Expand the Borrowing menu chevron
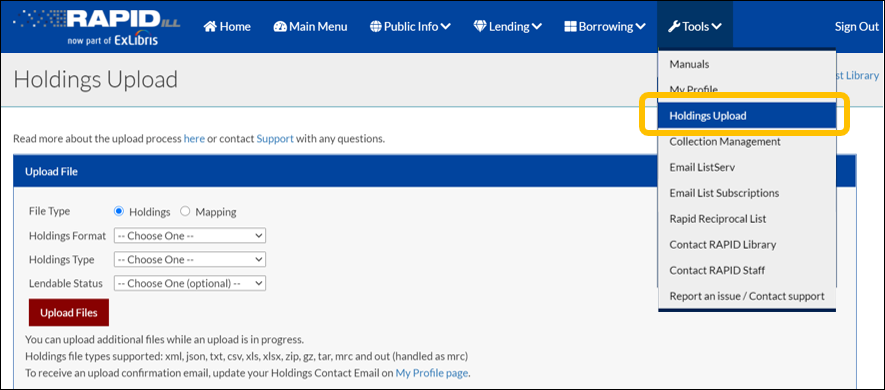Viewport: 885px width, 390px height. [x=641, y=27]
